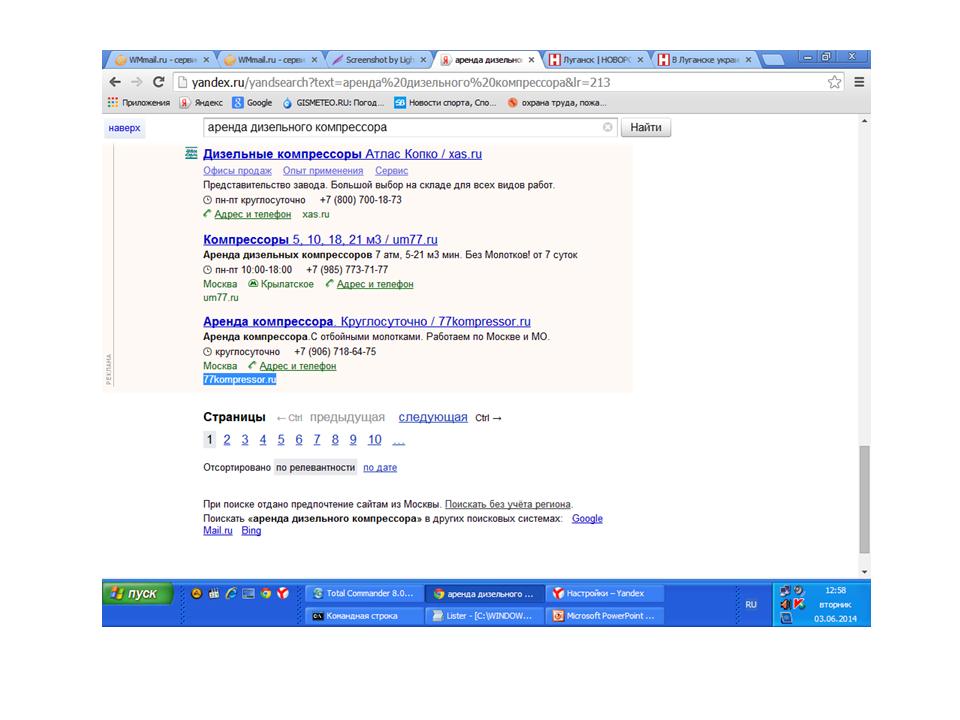Open the Google bookmark

[252, 103]
